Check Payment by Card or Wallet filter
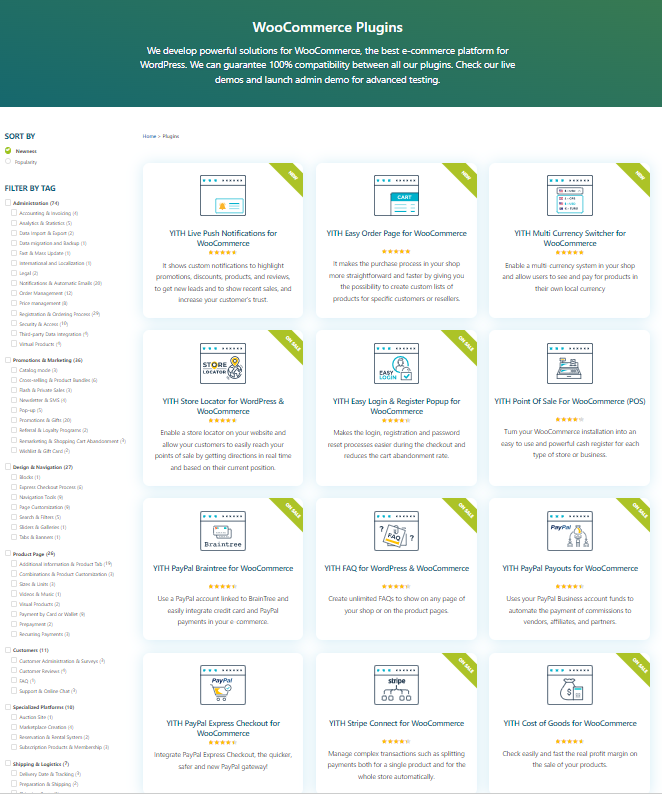 coord(14,614)
